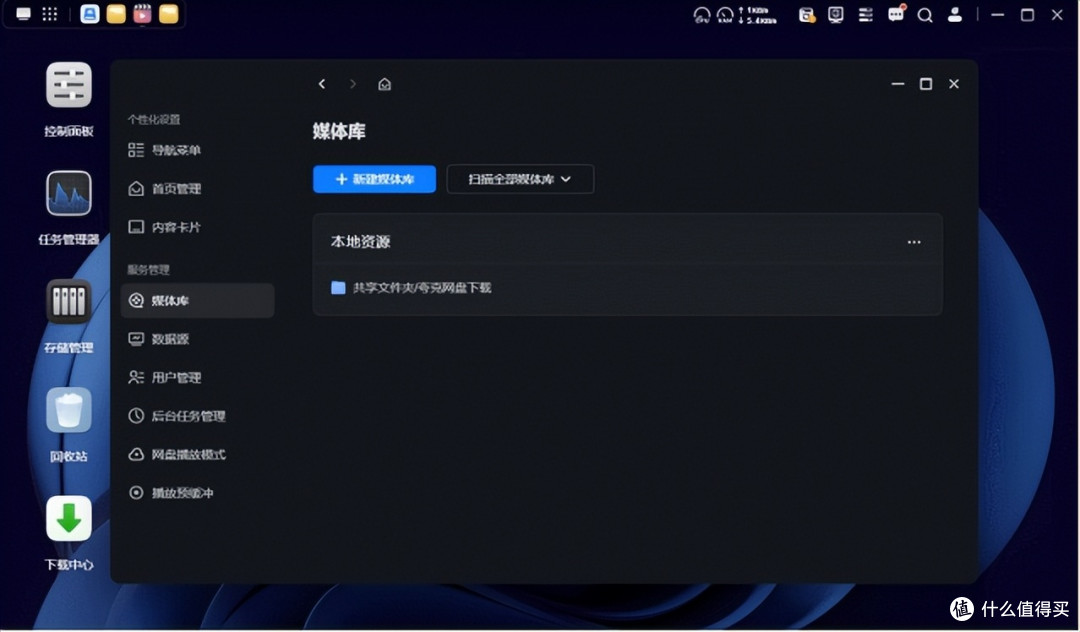
Task: Open the more options for 本地资源
Action: pos(914,242)
